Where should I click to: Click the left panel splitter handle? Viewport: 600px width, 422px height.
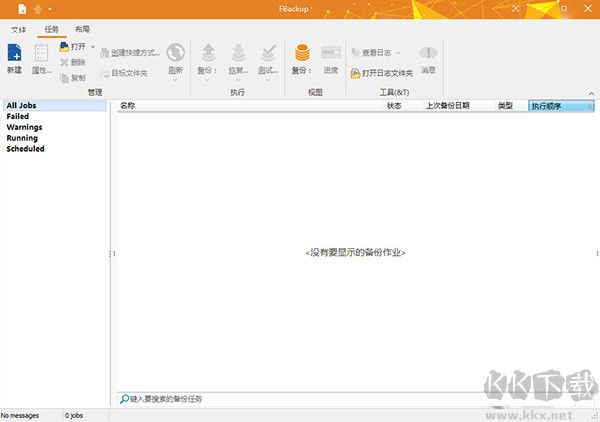click(x=112, y=254)
